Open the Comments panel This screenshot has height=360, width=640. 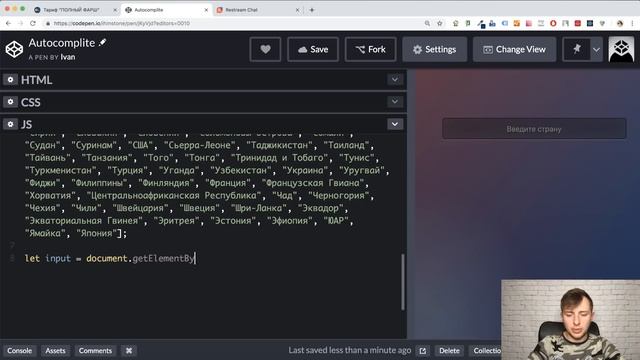click(95, 351)
